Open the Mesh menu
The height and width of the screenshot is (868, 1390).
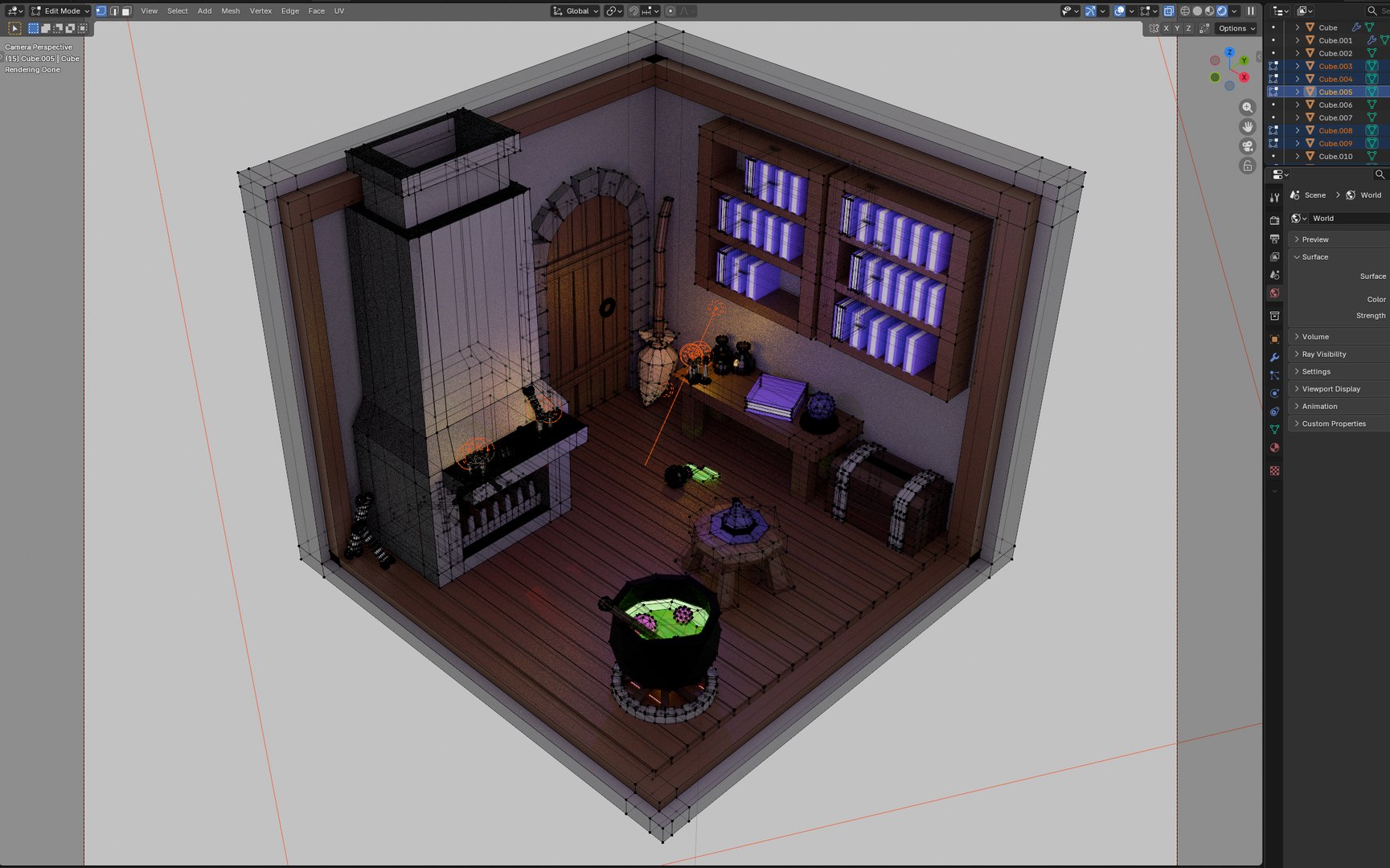(x=231, y=11)
